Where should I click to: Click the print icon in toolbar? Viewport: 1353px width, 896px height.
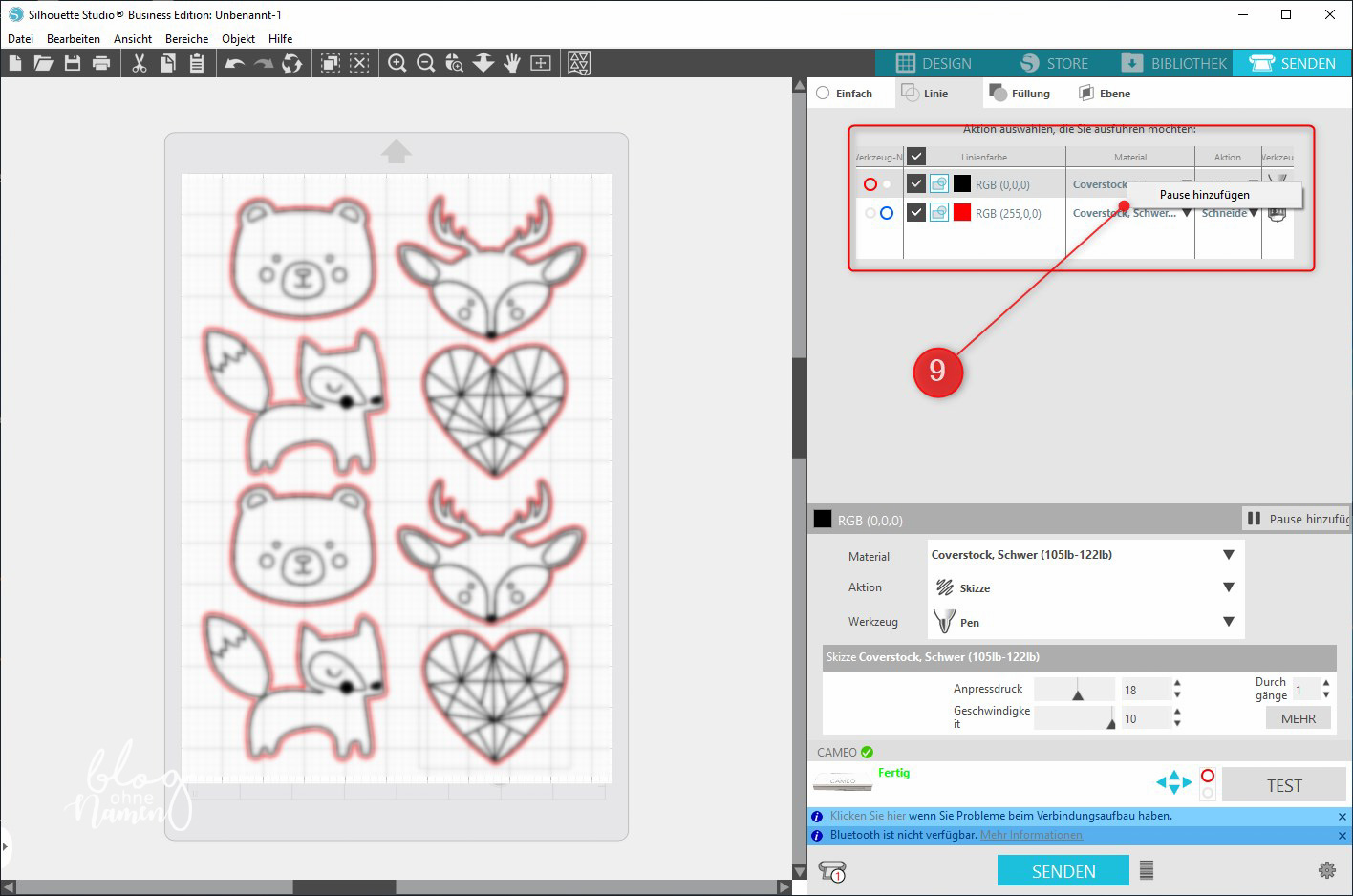[101, 63]
